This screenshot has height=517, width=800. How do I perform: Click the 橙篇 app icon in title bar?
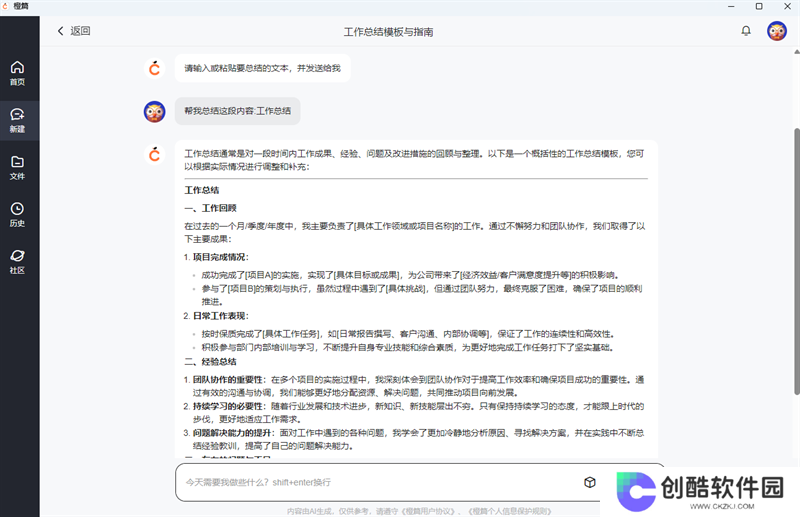click(x=5, y=6)
